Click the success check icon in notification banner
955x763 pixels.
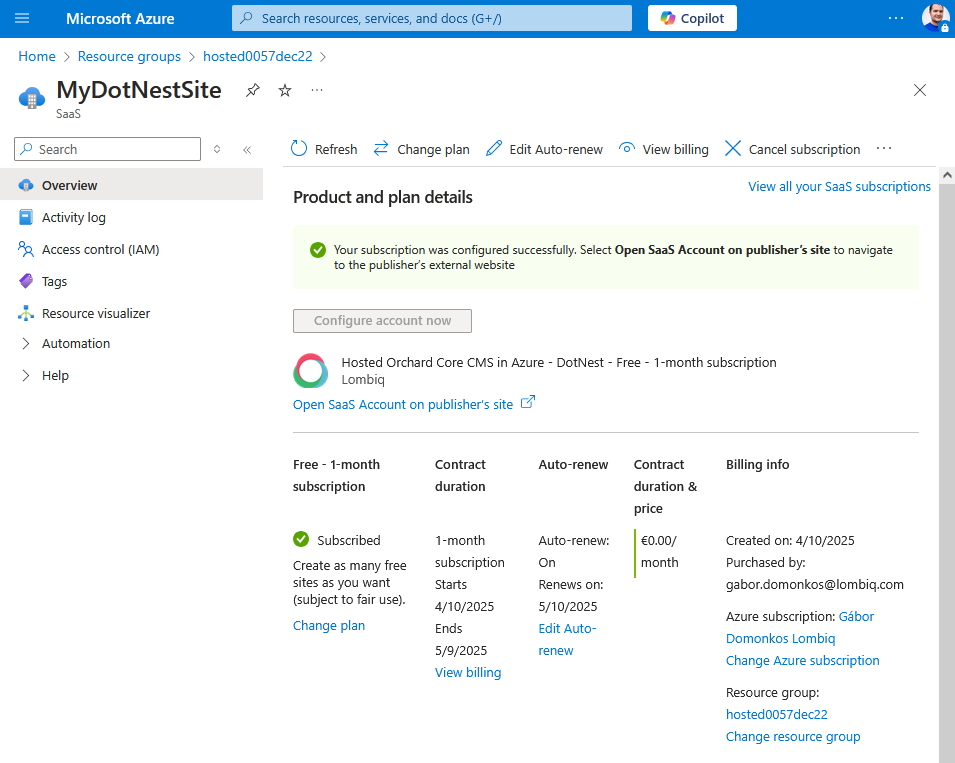pos(317,250)
